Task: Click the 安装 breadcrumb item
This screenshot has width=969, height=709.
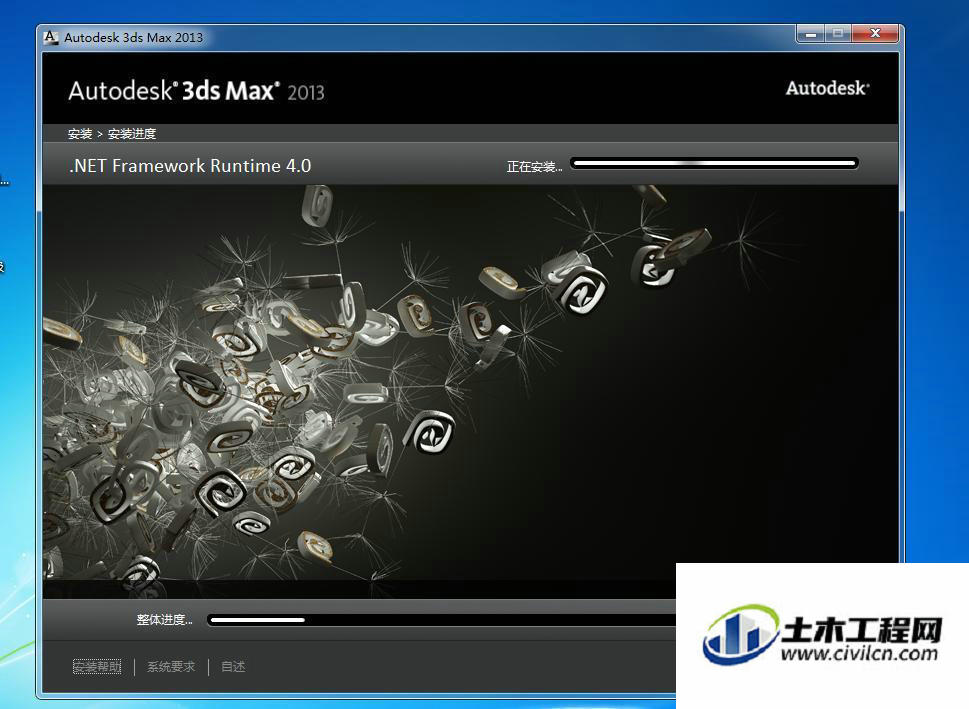Action: point(80,134)
